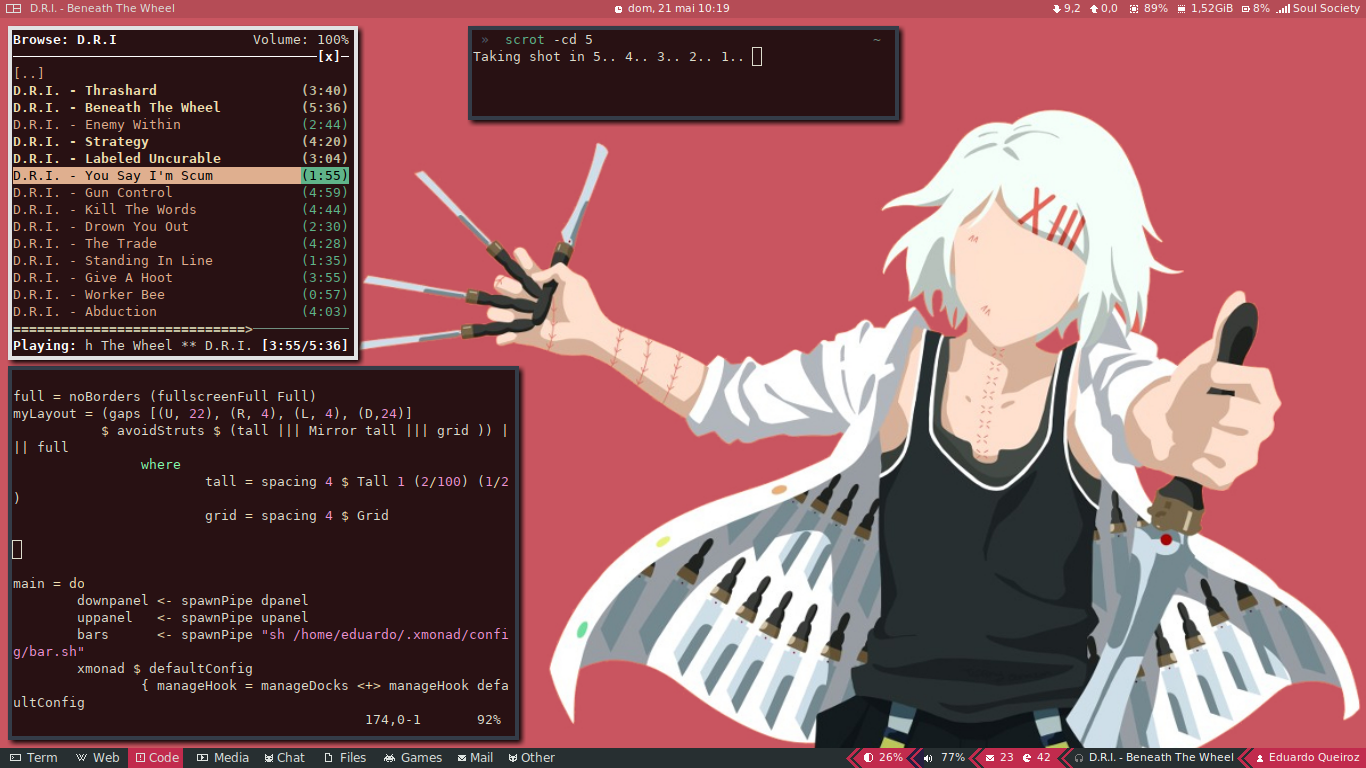Open the Media workspace
This screenshot has width=1366, height=768.
(x=222, y=758)
